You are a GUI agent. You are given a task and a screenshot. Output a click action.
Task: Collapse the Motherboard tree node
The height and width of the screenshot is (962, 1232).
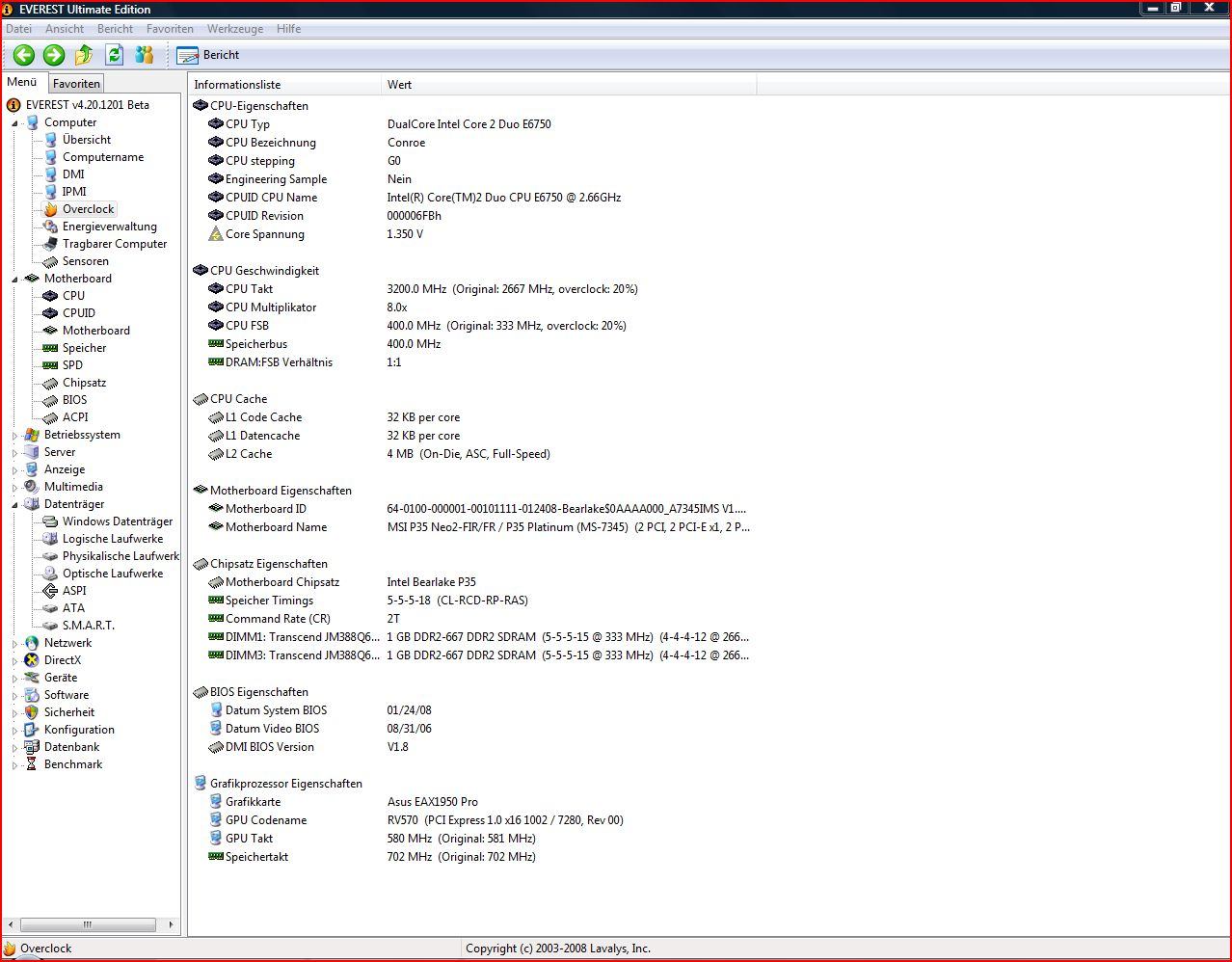14,280
